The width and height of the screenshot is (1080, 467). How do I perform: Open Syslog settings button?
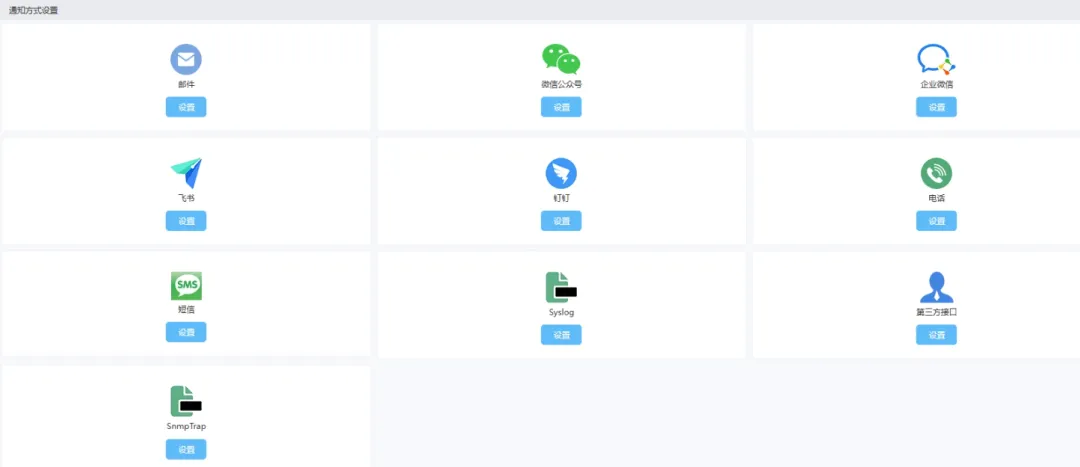561,335
